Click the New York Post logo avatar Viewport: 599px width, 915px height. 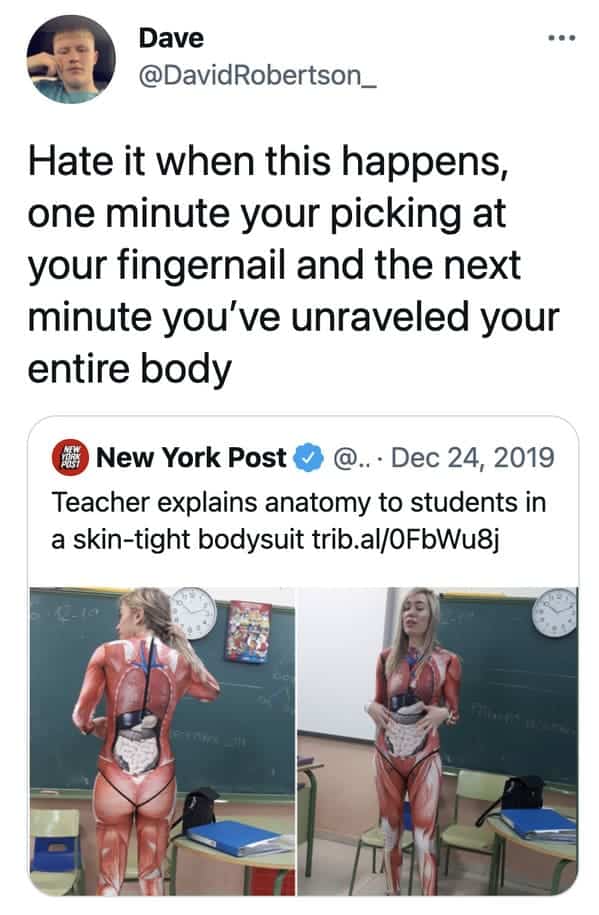(x=70, y=457)
